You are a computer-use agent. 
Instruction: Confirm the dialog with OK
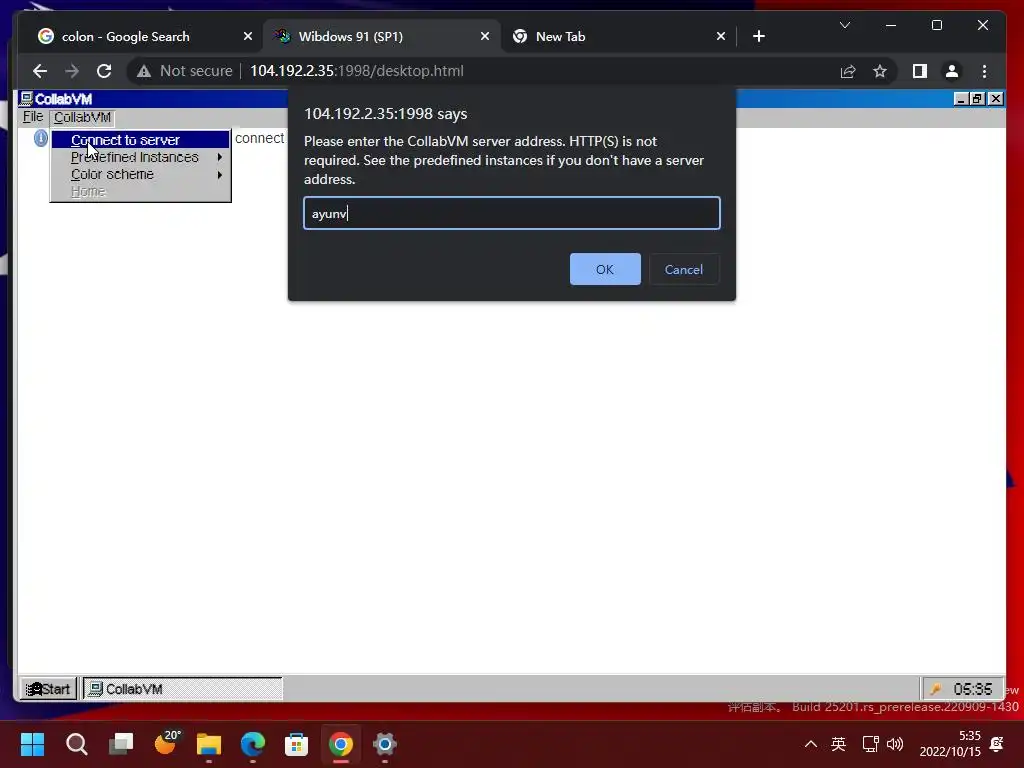(x=605, y=269)
